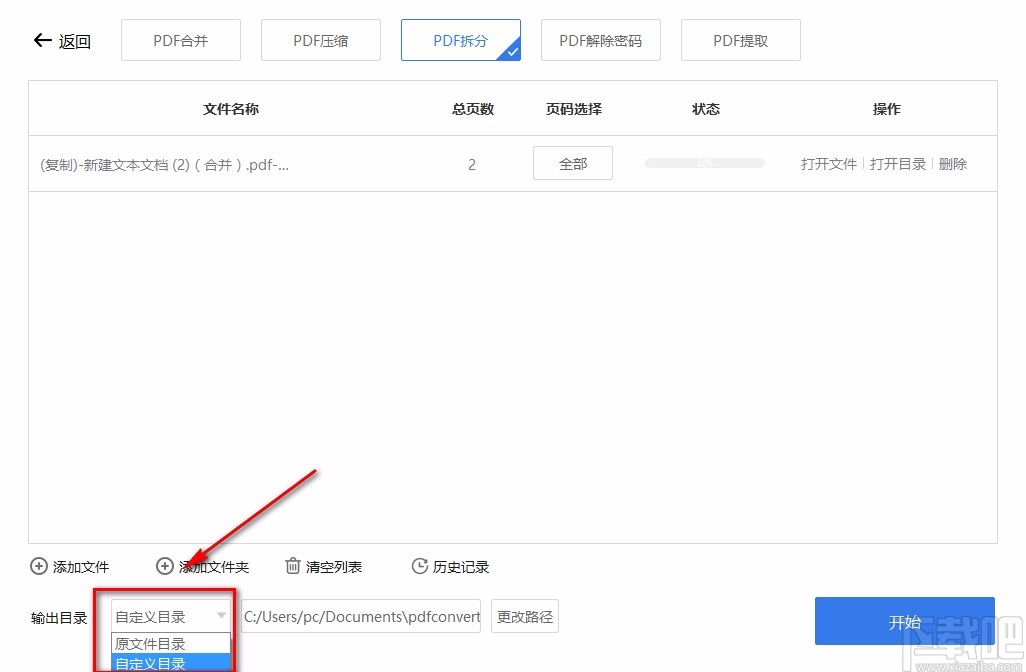Click the 全部 page selection button
Viewport: 1026px width, 672px height.
point(572,163)
